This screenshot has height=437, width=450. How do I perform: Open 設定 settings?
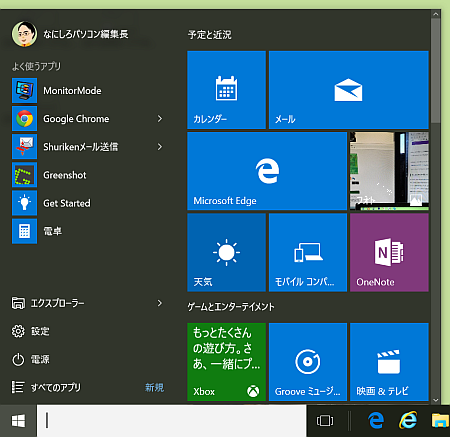click(x=31, y=331)
